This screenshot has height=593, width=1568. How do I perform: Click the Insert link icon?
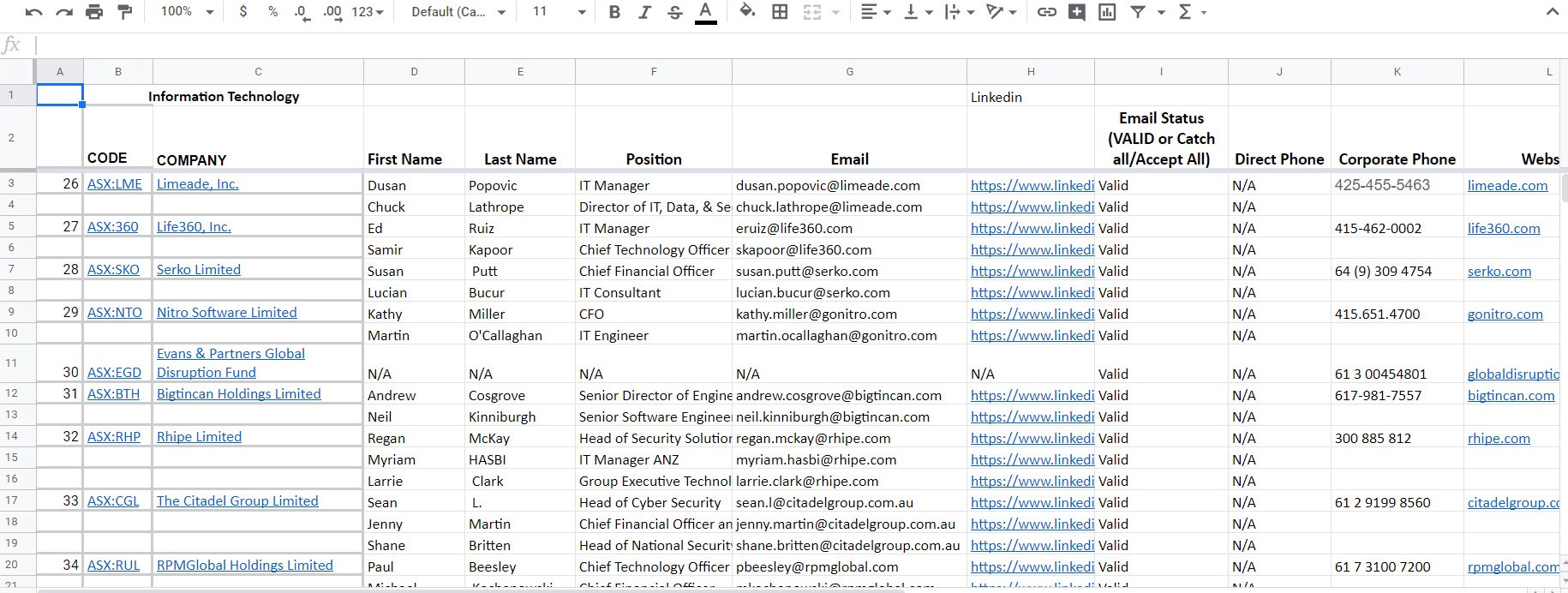1046,12
